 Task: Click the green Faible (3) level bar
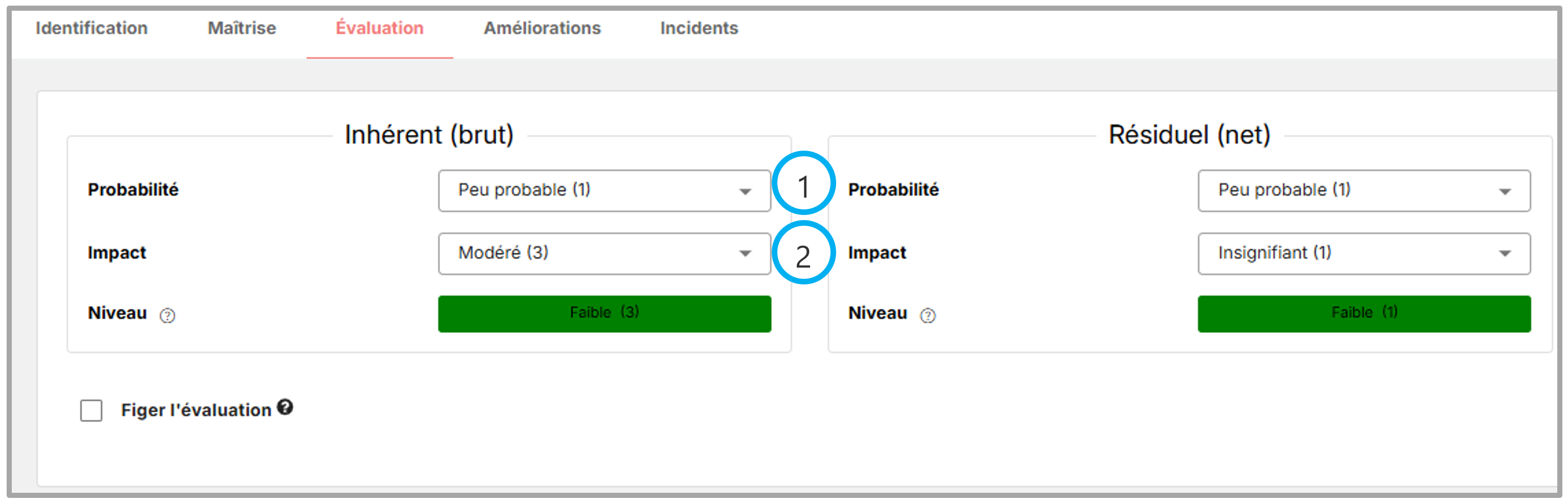tap(604, 313)
